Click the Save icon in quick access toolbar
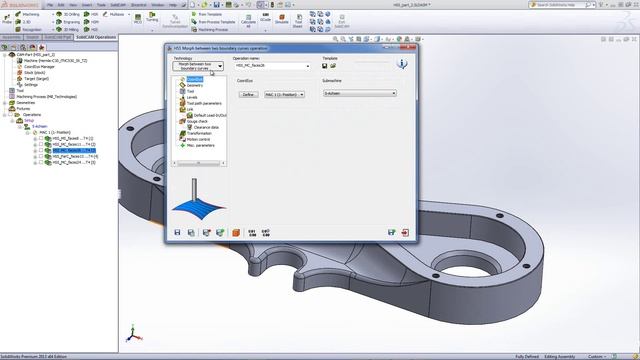The width and height of the screenshot is (640, 360). tap(216, 5)
